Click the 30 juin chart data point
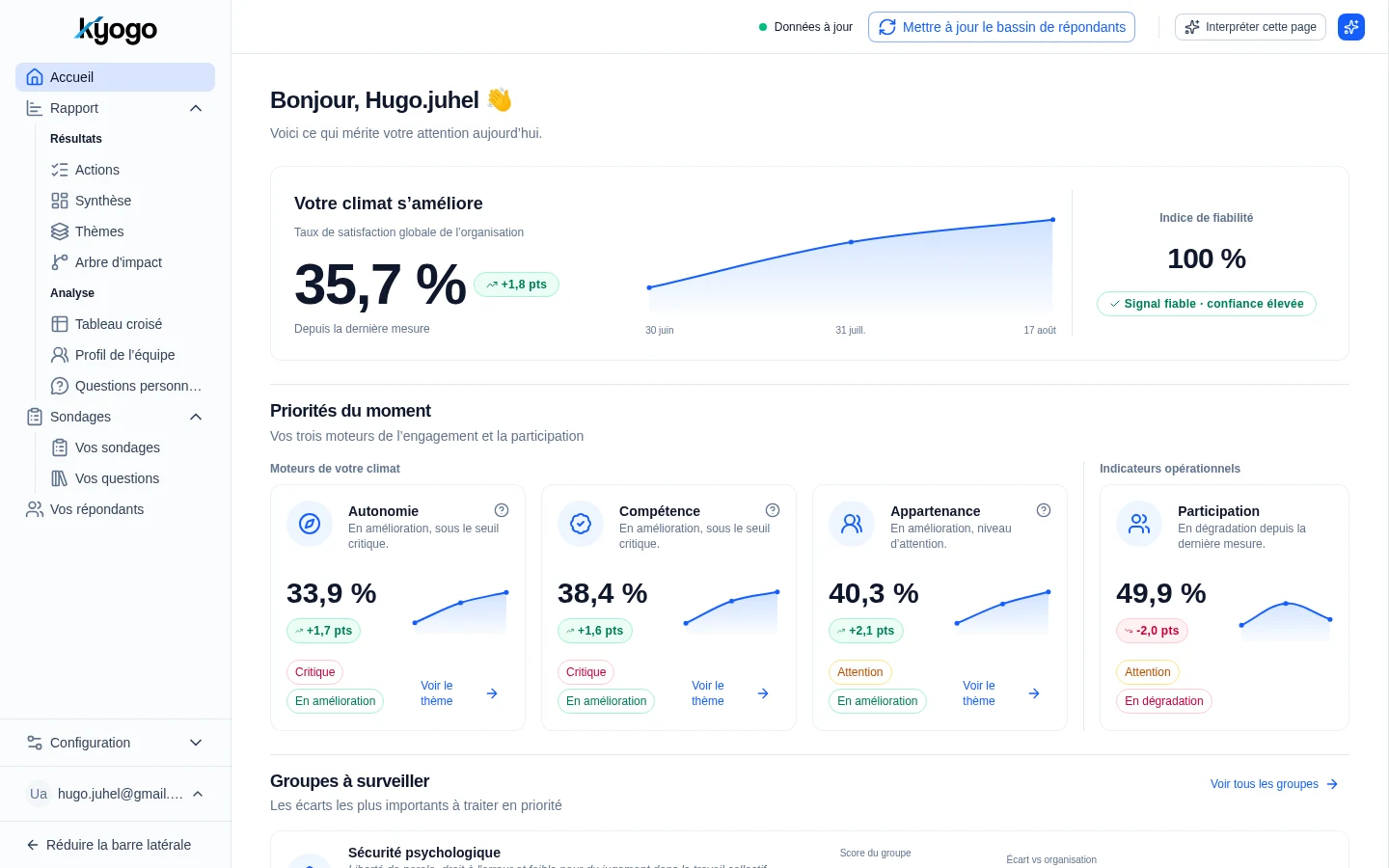Image resolution: width=1389 pixels, height=868 pixels. click(649, 287)
